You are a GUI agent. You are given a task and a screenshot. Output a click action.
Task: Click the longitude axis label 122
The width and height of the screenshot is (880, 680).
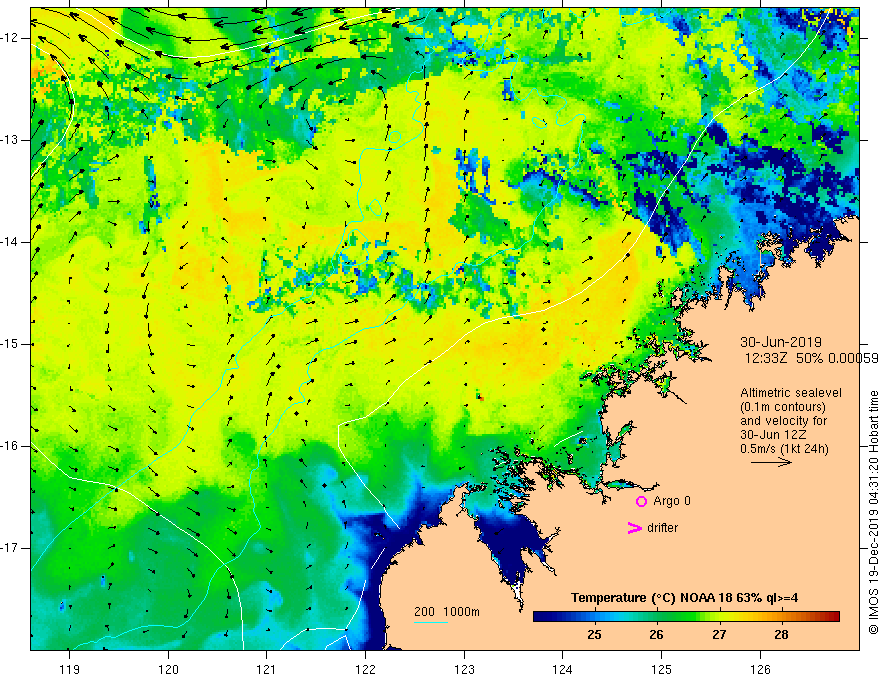pos(365,669)
